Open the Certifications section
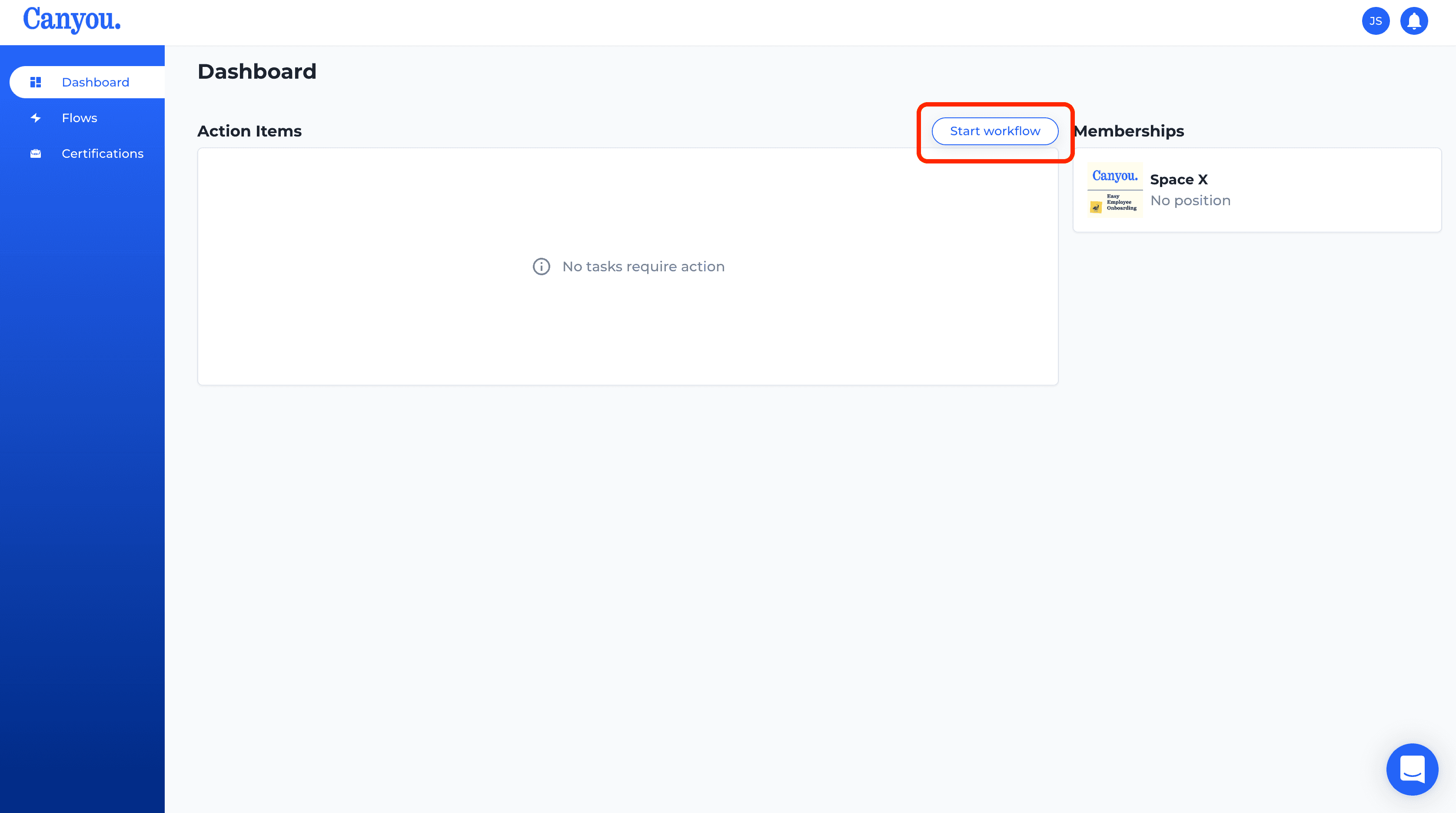This screenshot has width=1456, height=813. pyautogui.click(x=103, y=153)
